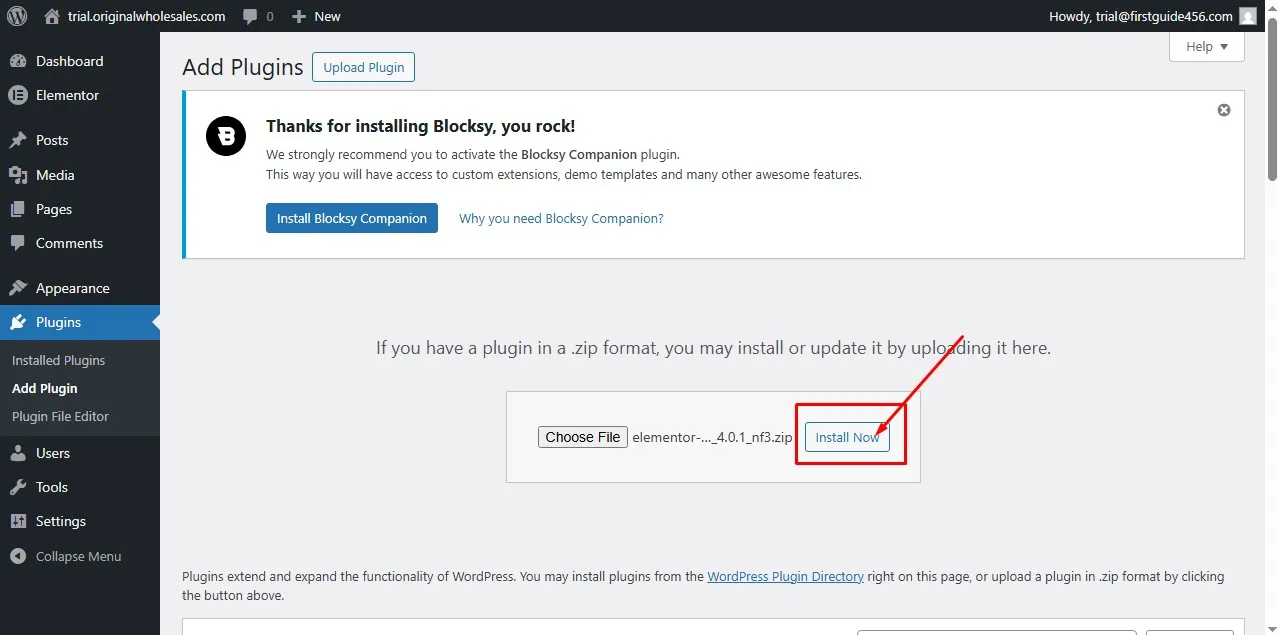This screenshot has height=635, width=1279.
Task: Click the Plugins plug icon
Action: (x=20, y=322)
